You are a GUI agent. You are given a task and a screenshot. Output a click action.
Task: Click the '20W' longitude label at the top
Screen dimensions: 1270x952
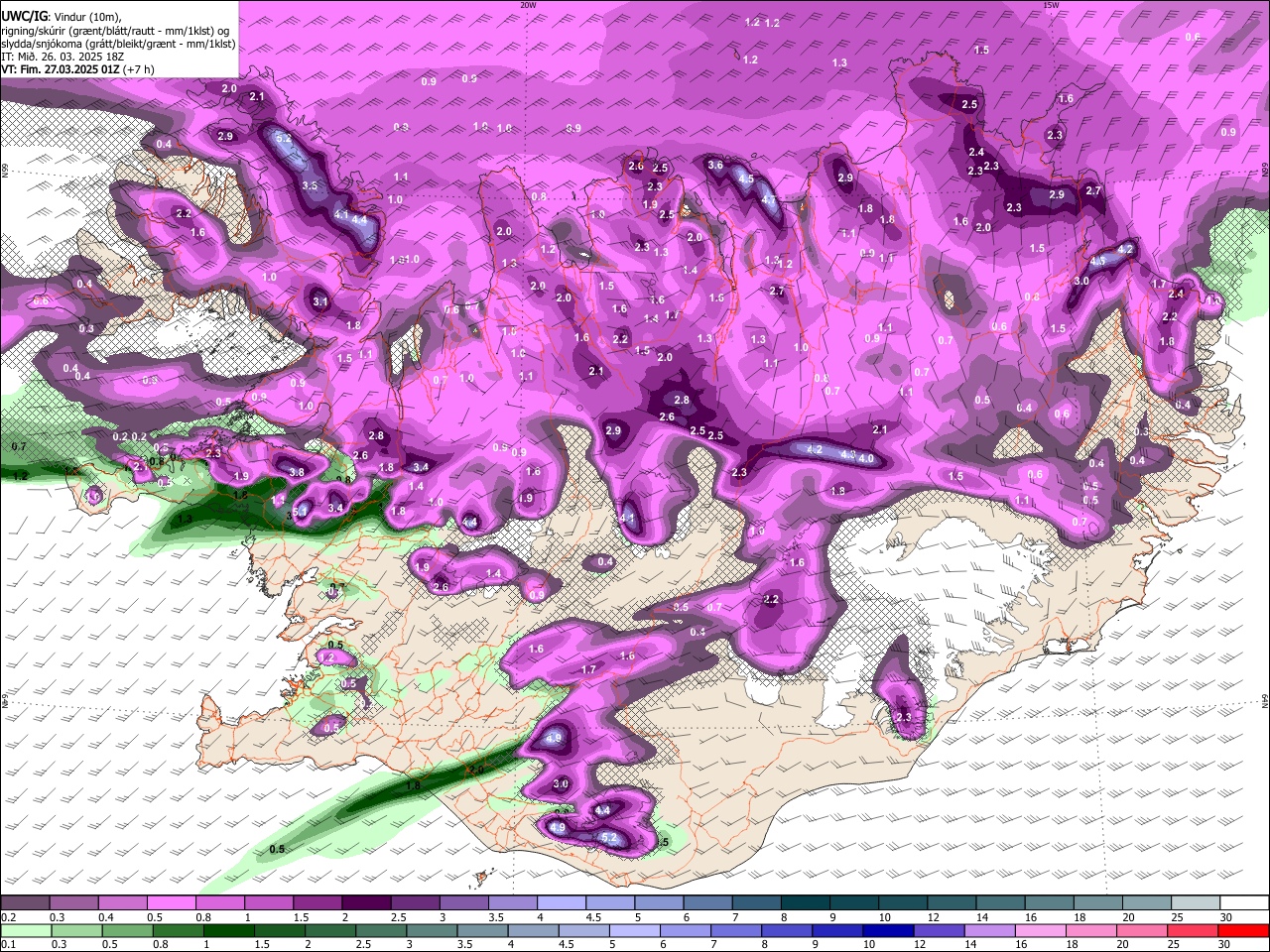[x=528, y=5]
